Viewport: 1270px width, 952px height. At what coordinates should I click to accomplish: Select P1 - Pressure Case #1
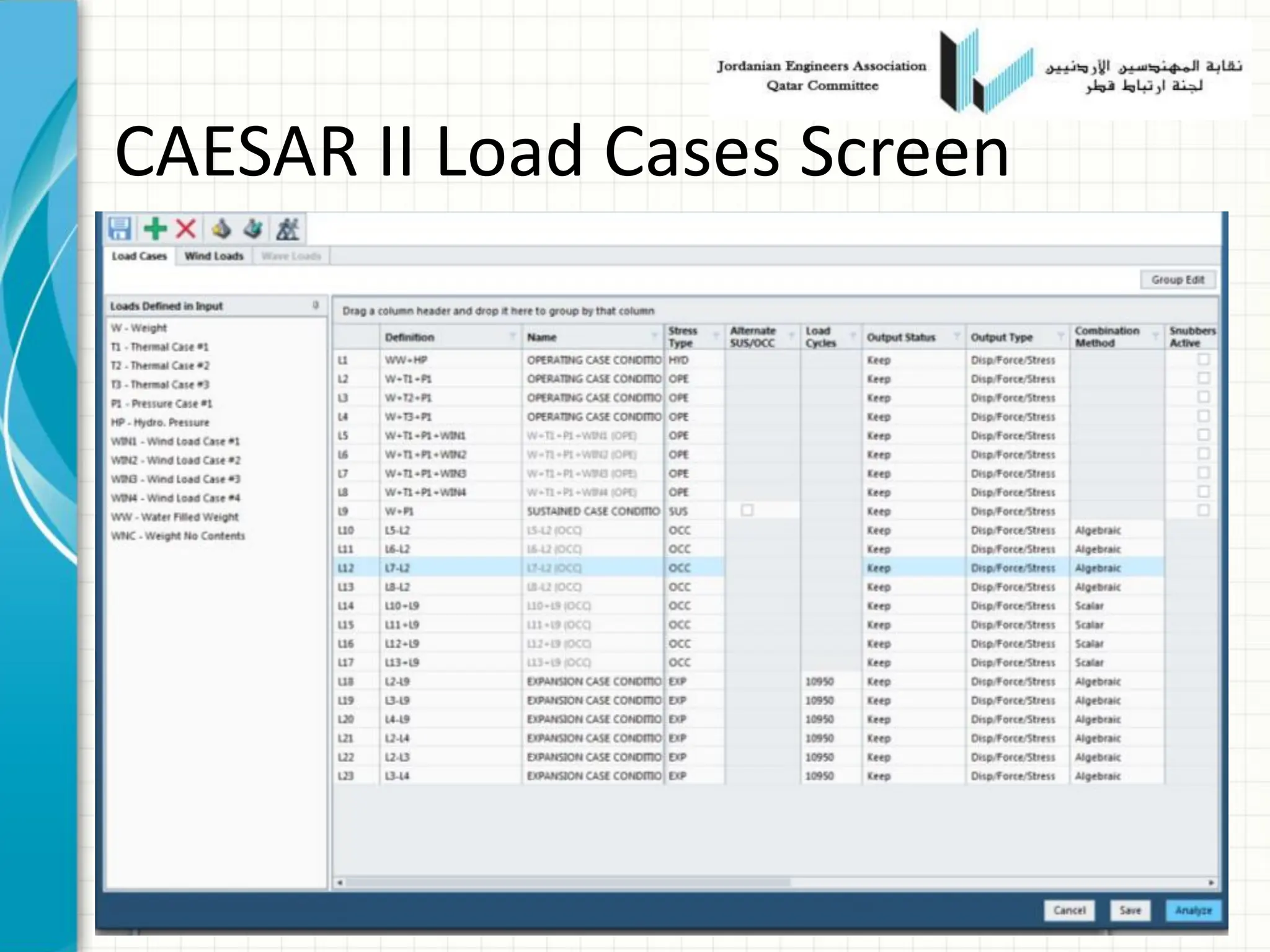coord(161,403)
